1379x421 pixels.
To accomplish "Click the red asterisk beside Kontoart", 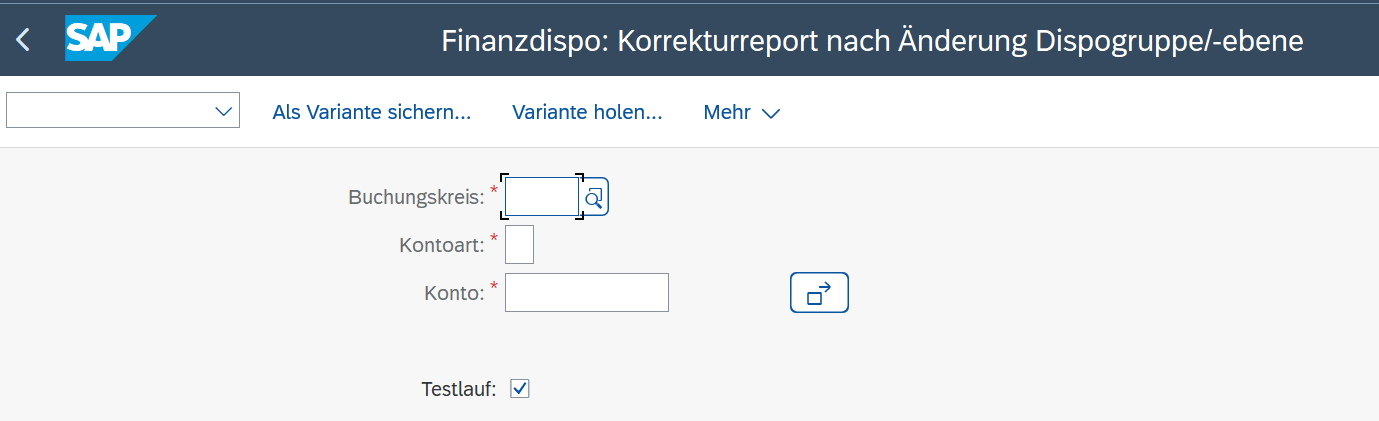I will click(x=493, y=238).
